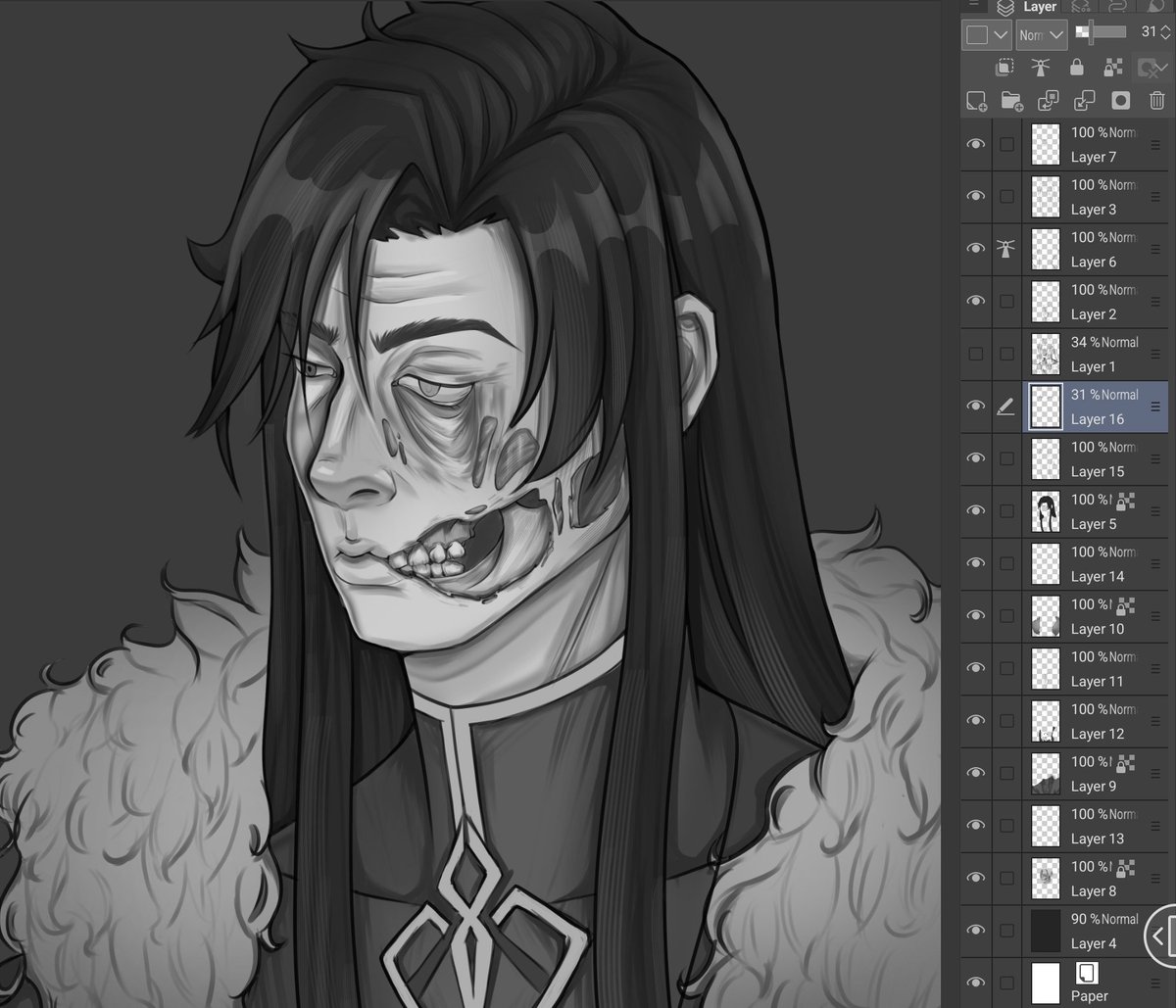Show the hidden Layer 1
This screenshot has width=1176, height=1008.
point(975,354)
